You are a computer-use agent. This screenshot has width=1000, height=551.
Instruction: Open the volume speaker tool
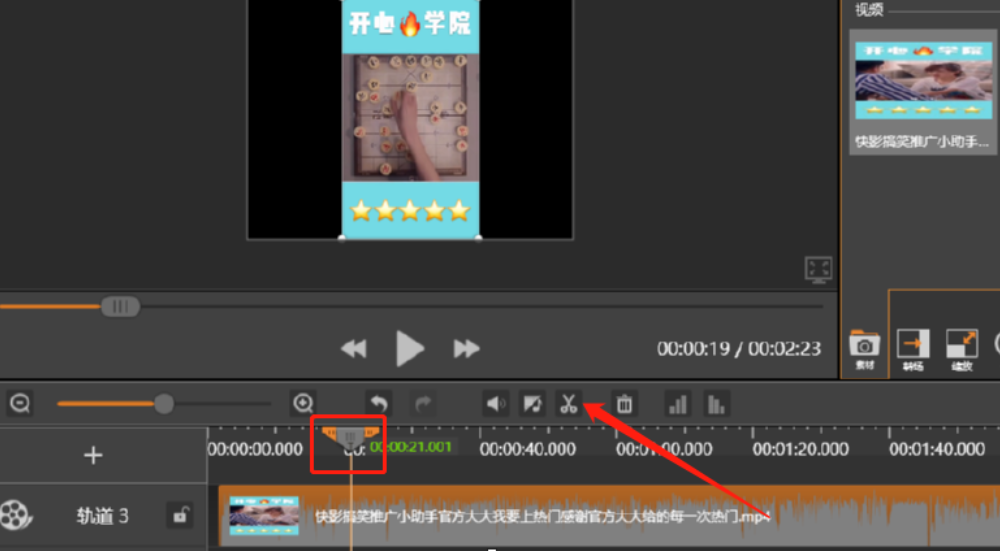point(496,404)
